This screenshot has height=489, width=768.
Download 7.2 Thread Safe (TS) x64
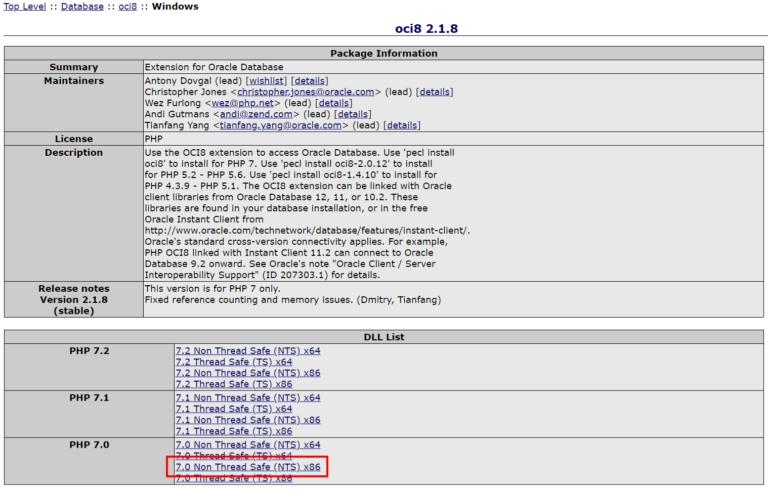click(234, 362)
